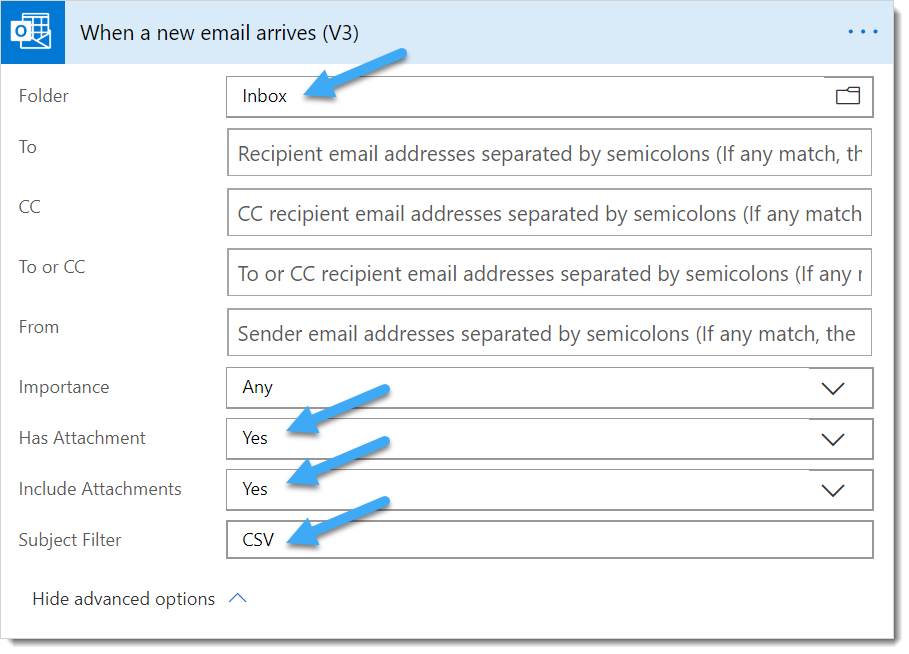
Task: Click the upward chevron beside Hide advanced options
Action: (x=238, y=598)
